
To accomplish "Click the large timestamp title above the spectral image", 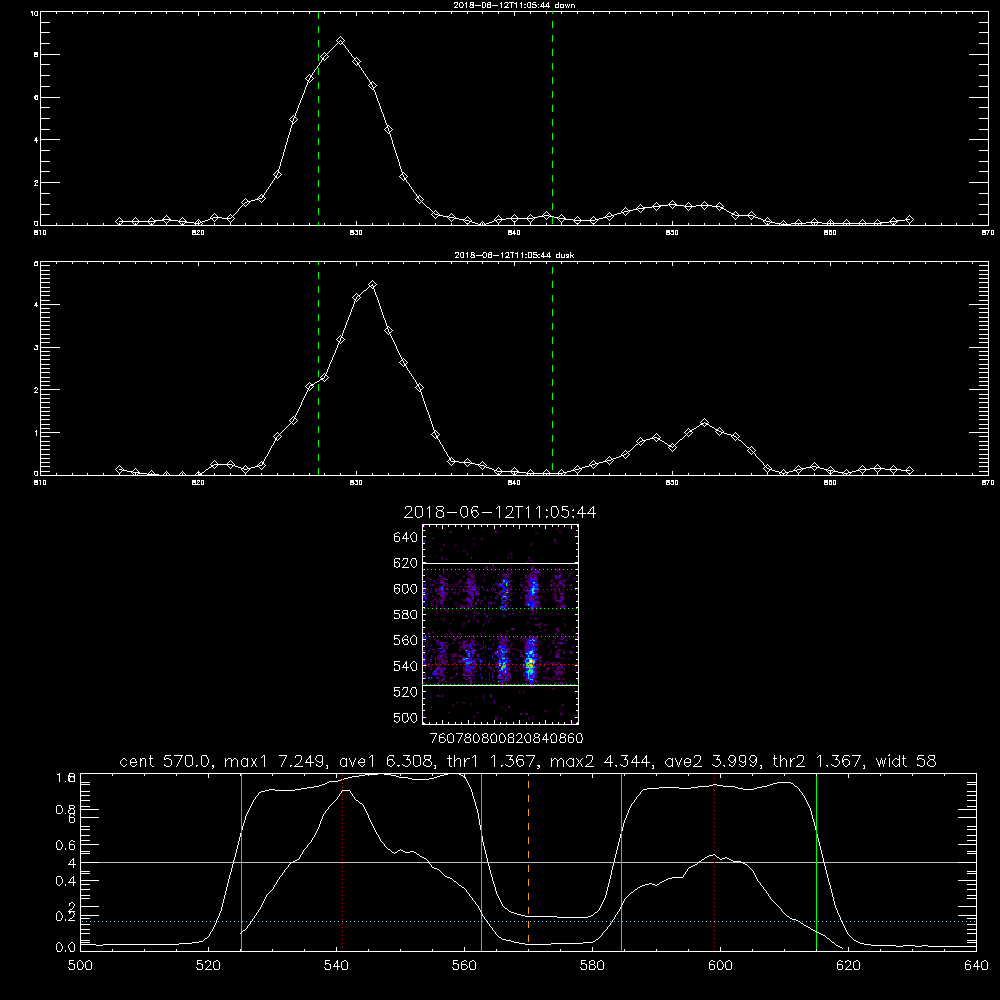I will point(500,512).
